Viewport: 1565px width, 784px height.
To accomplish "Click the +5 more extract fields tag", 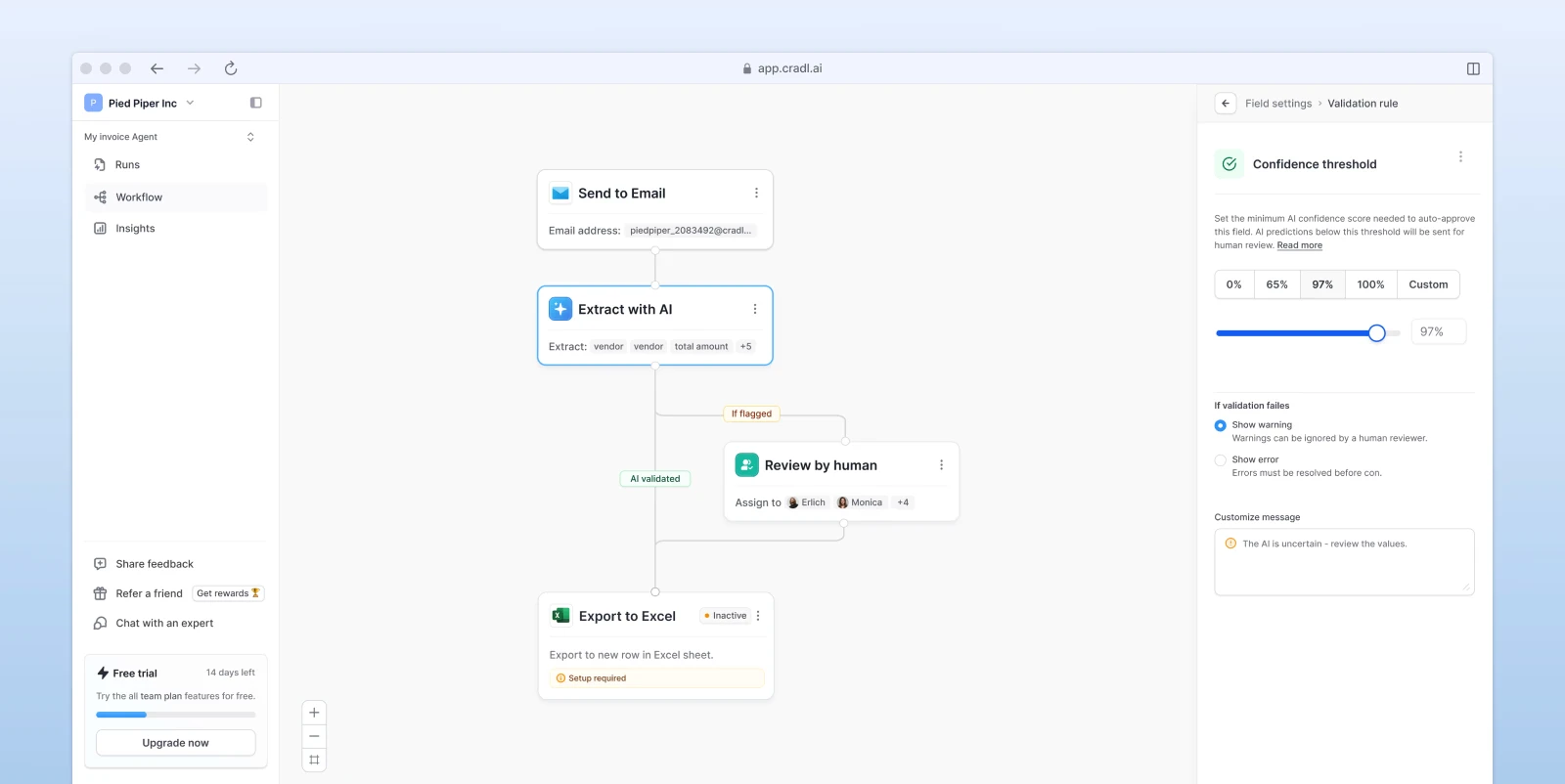I will pos(746,346).
